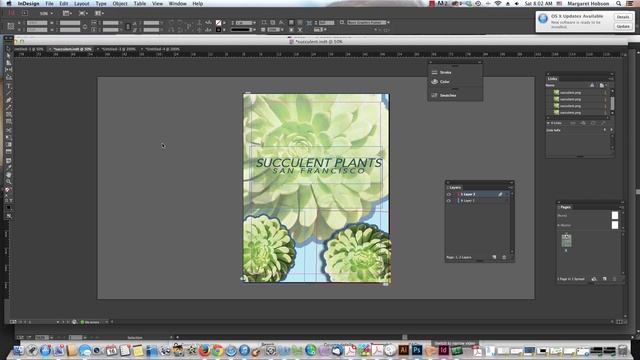Open Photoshop from the Dock
Viewport: 640px width, 360px height.
tap(417, 350)
